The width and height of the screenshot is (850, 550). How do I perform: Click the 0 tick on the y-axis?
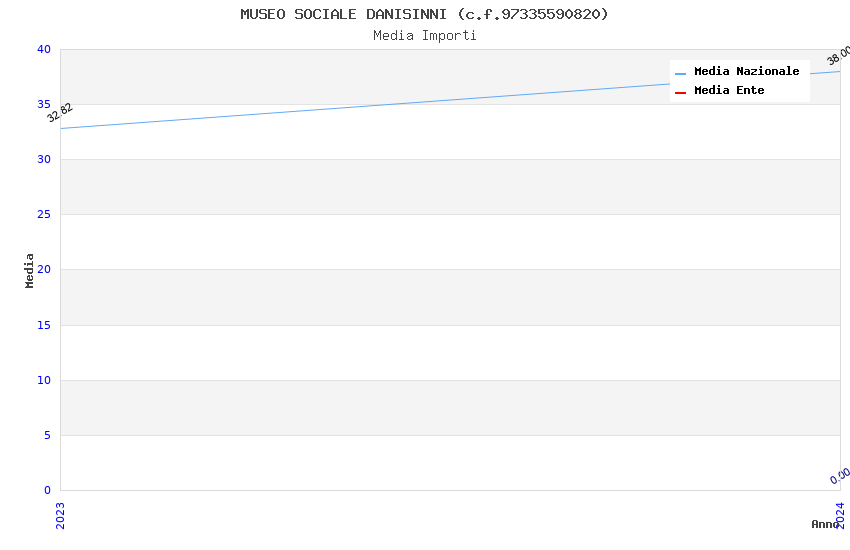(47, 490)
